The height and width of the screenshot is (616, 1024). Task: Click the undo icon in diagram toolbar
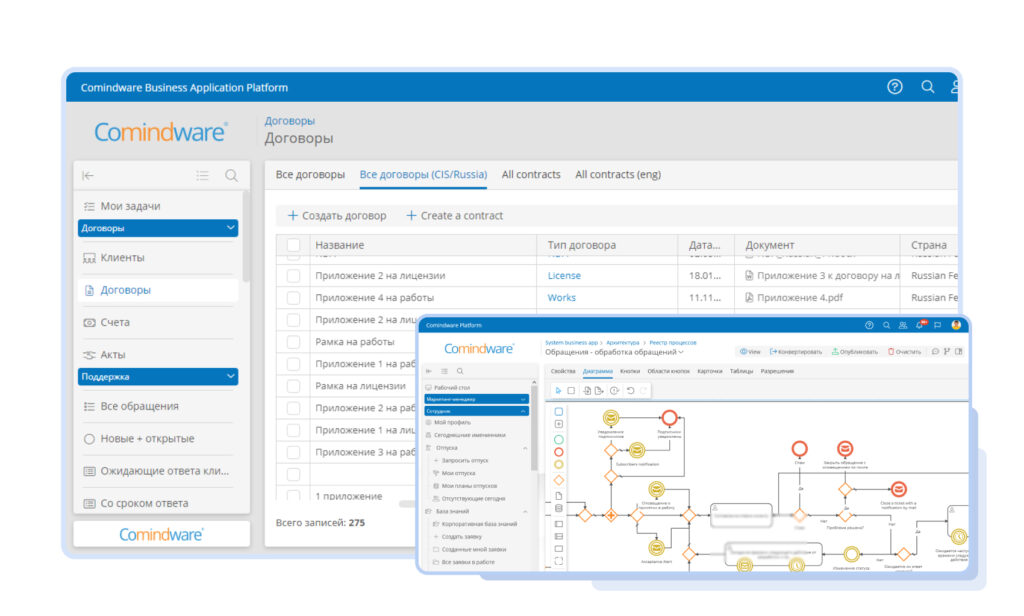click(630, 391)
